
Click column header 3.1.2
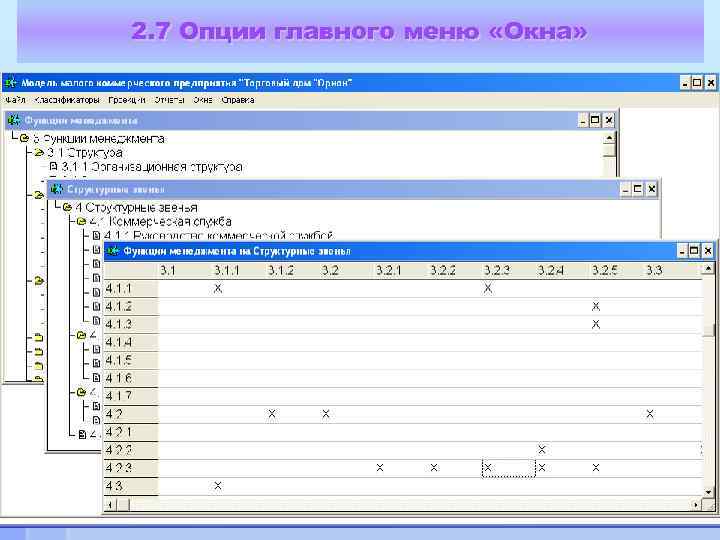pyautogui.click(x=281, y=270)
